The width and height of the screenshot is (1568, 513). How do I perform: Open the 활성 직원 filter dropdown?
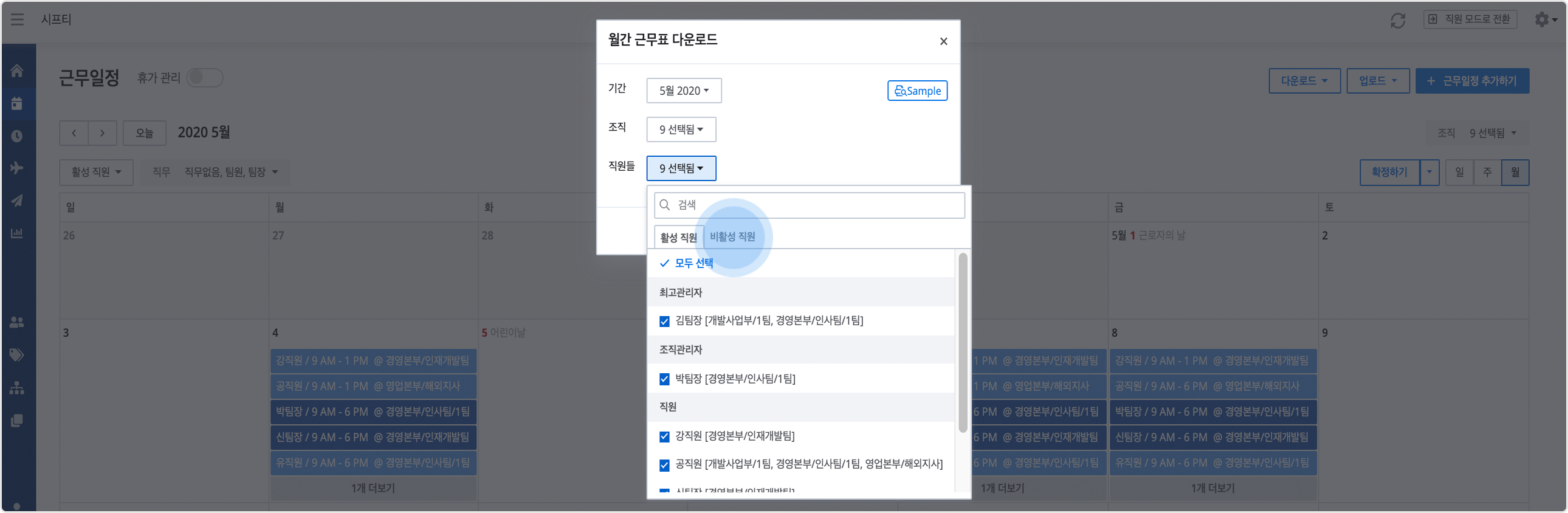[x=96, y=172]
